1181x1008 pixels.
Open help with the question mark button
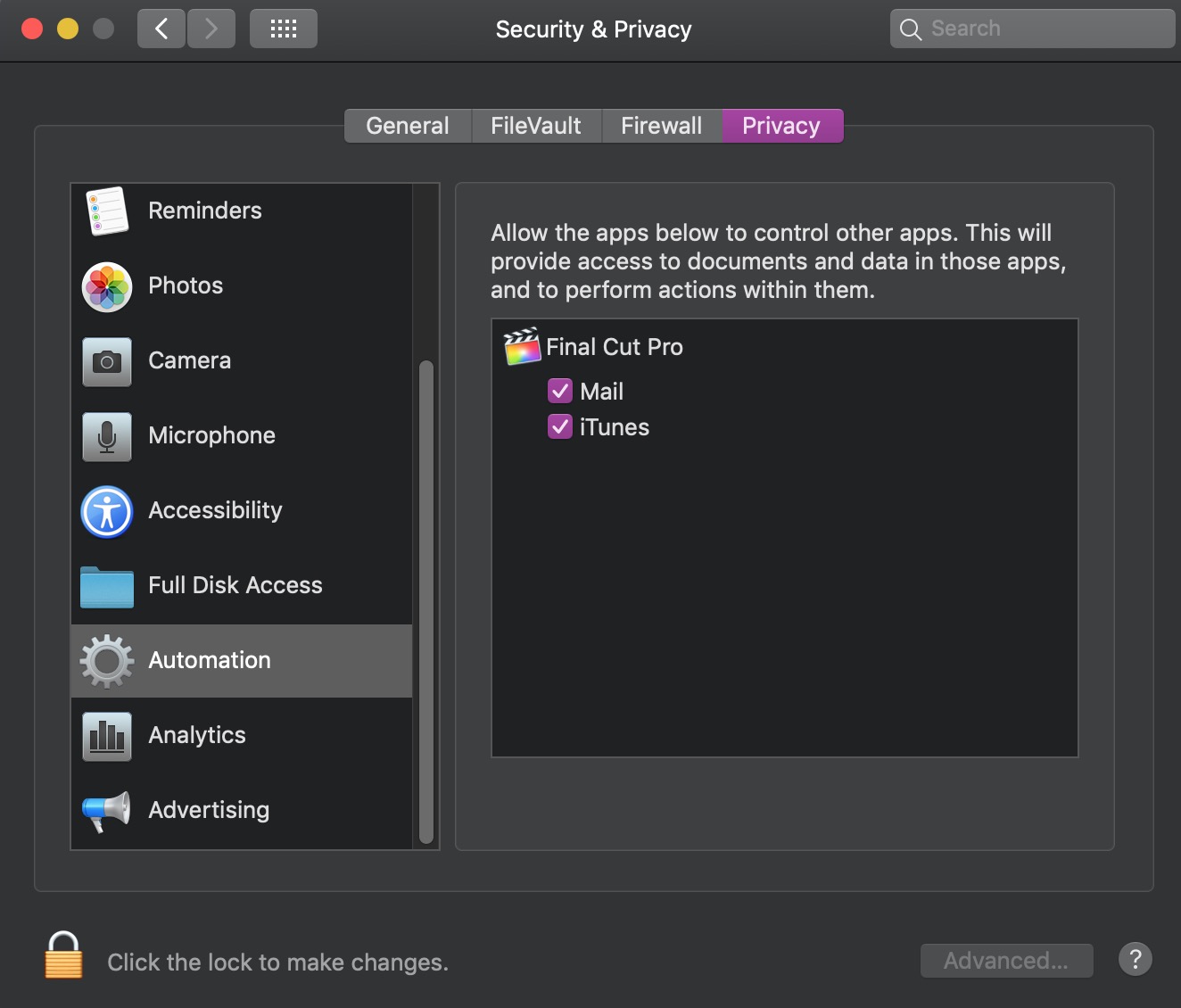1136,960
